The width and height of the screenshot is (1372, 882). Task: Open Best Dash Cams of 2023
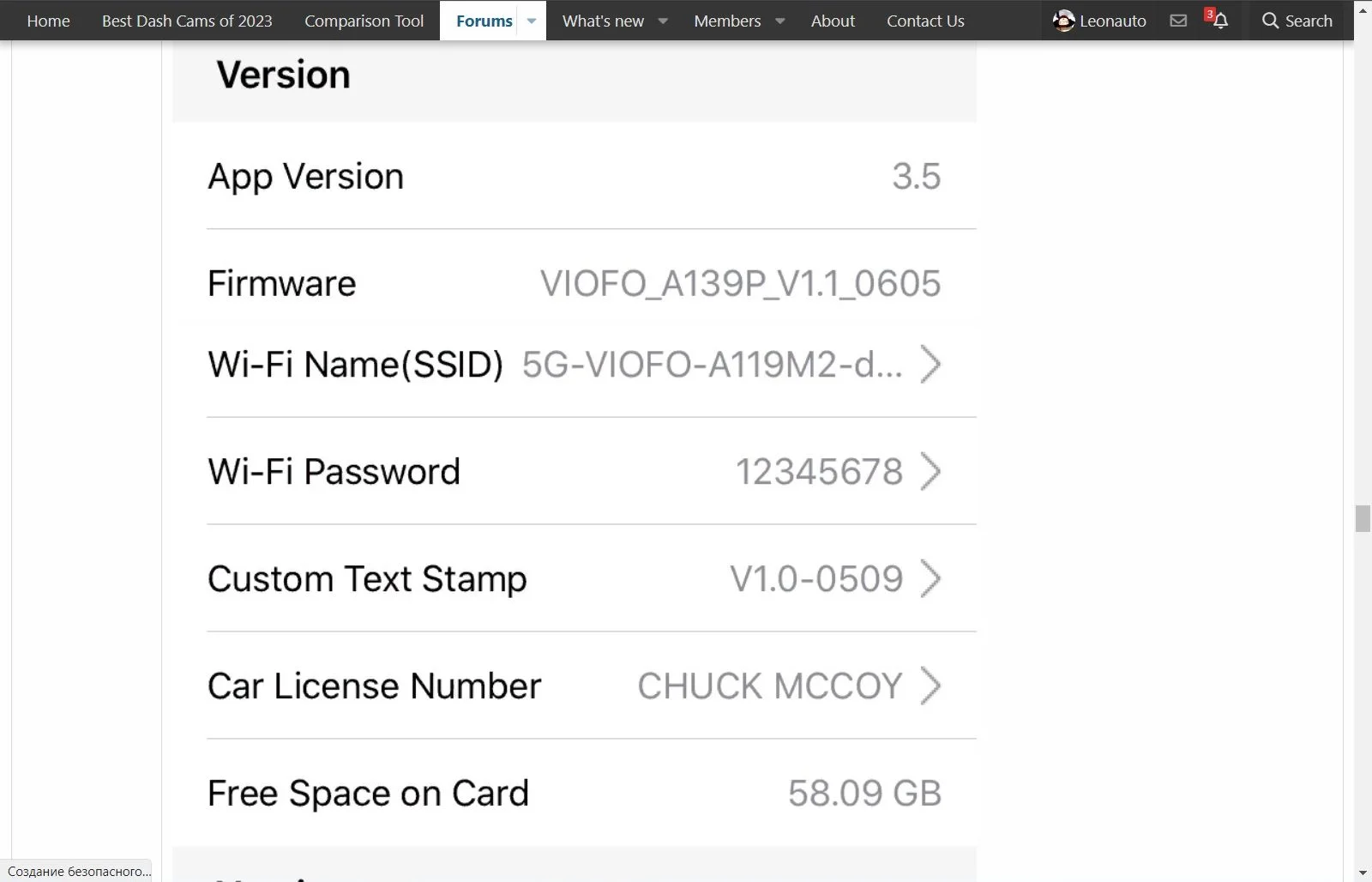point(187,21)
